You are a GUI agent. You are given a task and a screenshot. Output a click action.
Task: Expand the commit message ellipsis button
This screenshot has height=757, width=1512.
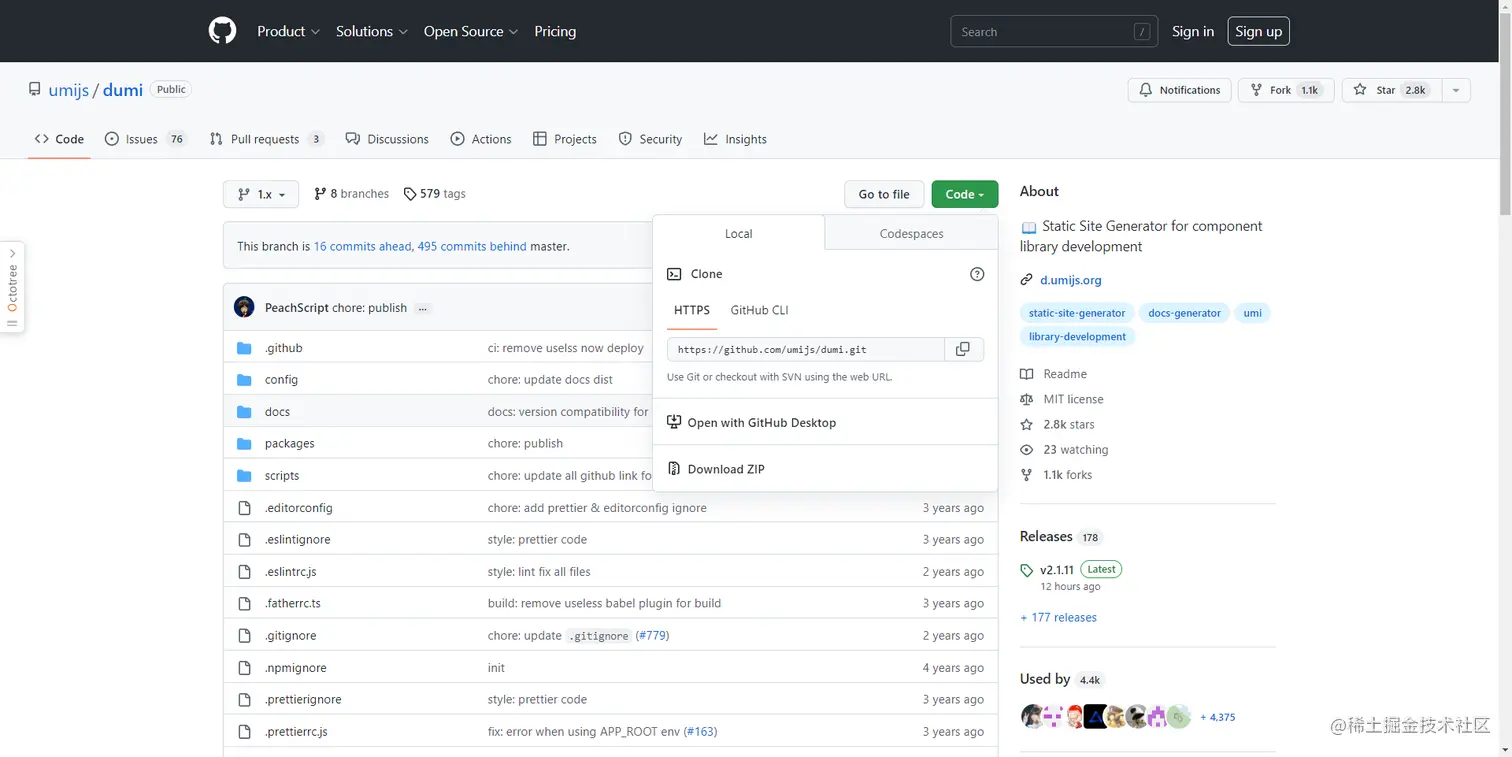click(x=423, y=308)
